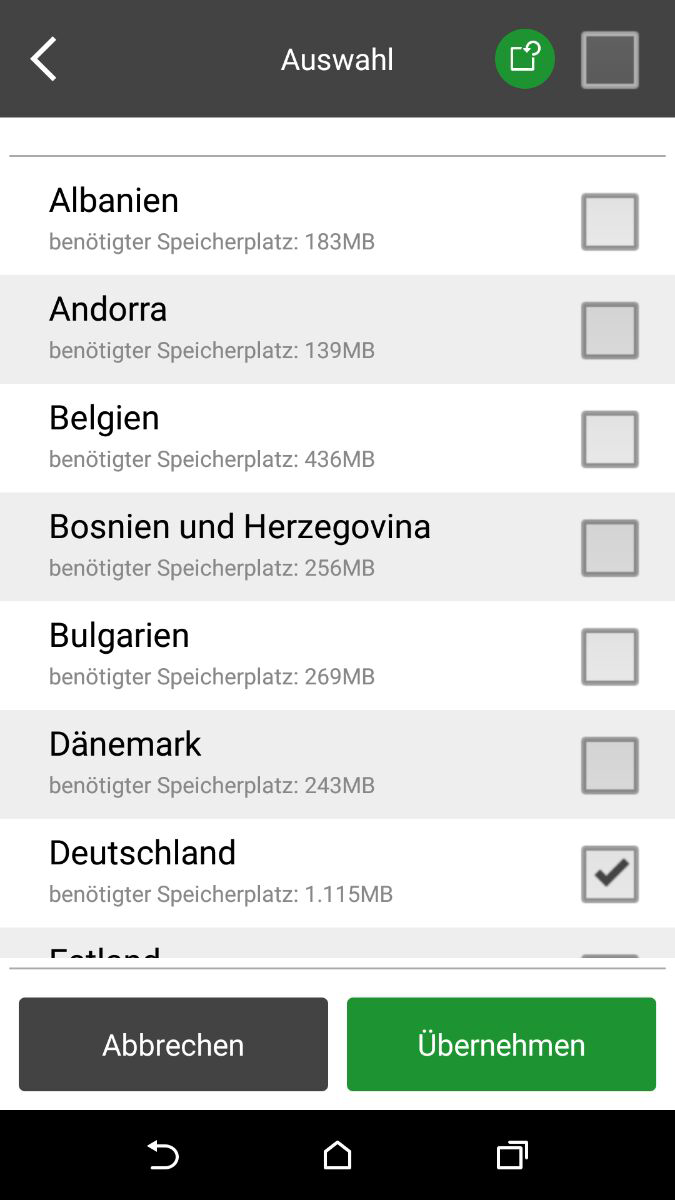Toggle the select-all checkbox in header
Viewport: 675px width, 1200px height.
(610, 60)
